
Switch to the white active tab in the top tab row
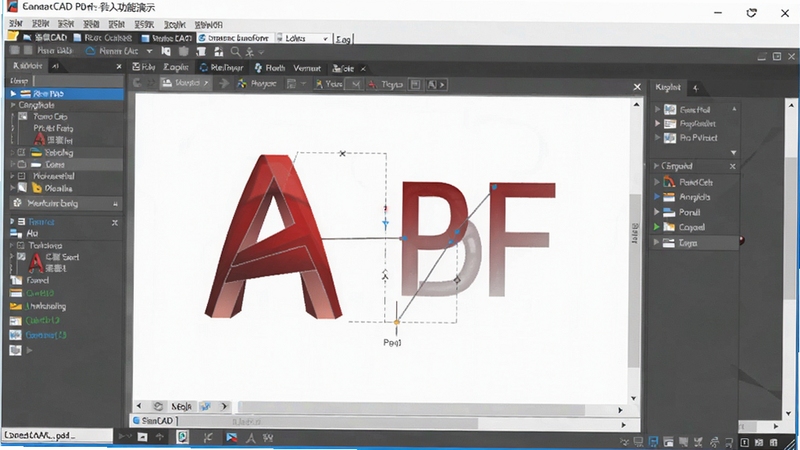click(236, 38)
